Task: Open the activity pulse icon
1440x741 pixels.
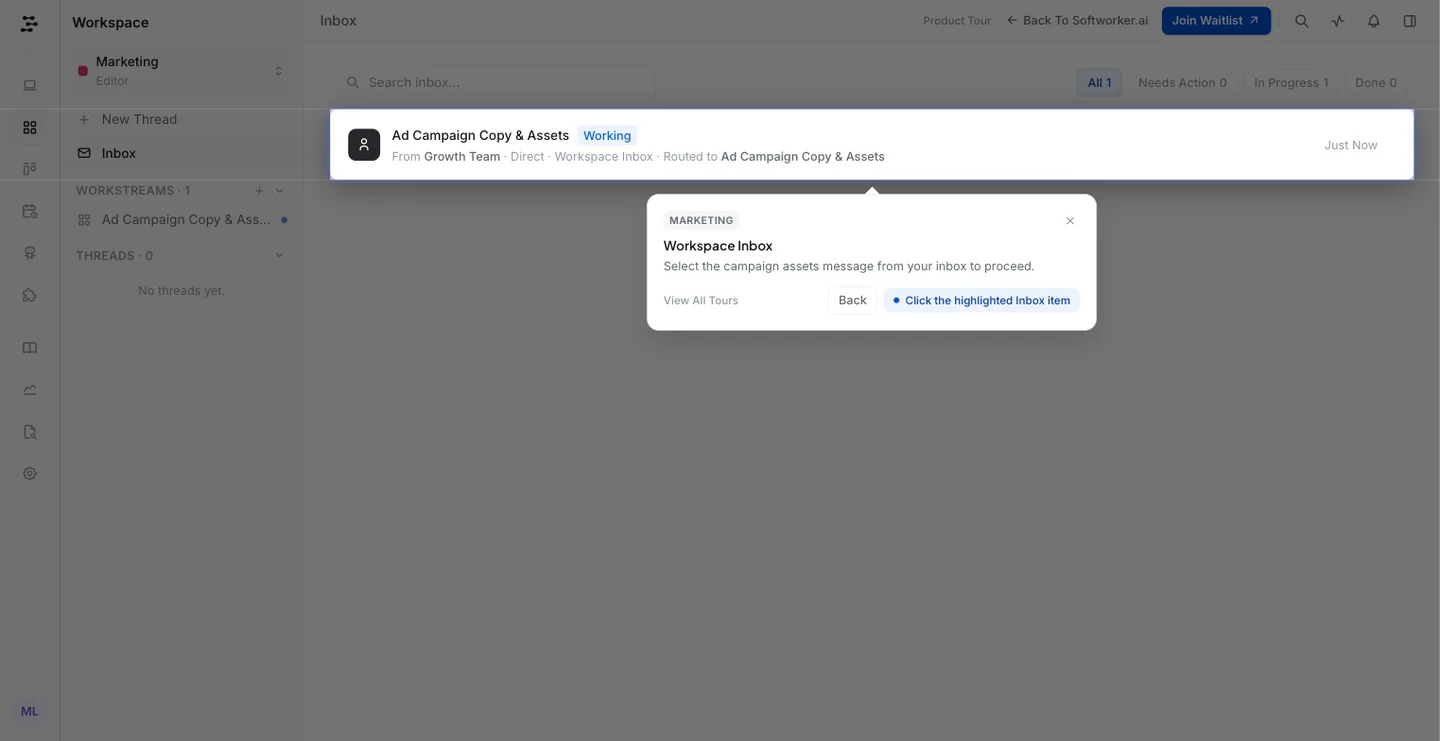Action: (x=1338, y=21)
